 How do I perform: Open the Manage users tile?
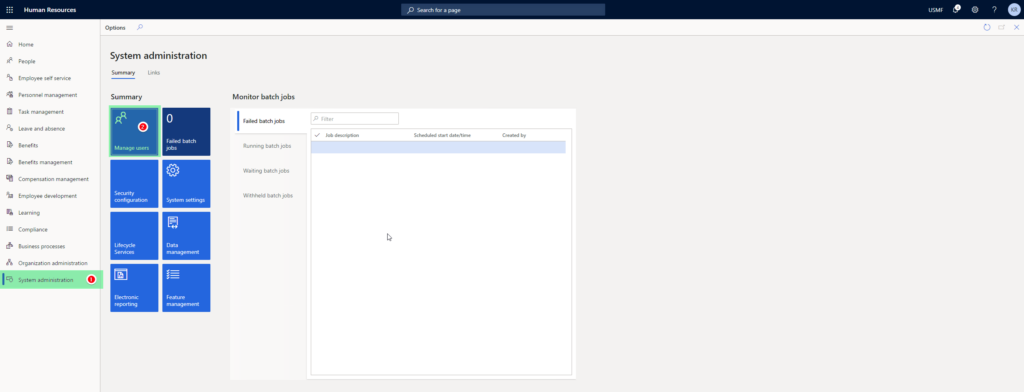pyautogui.click(x=134, y=131)
